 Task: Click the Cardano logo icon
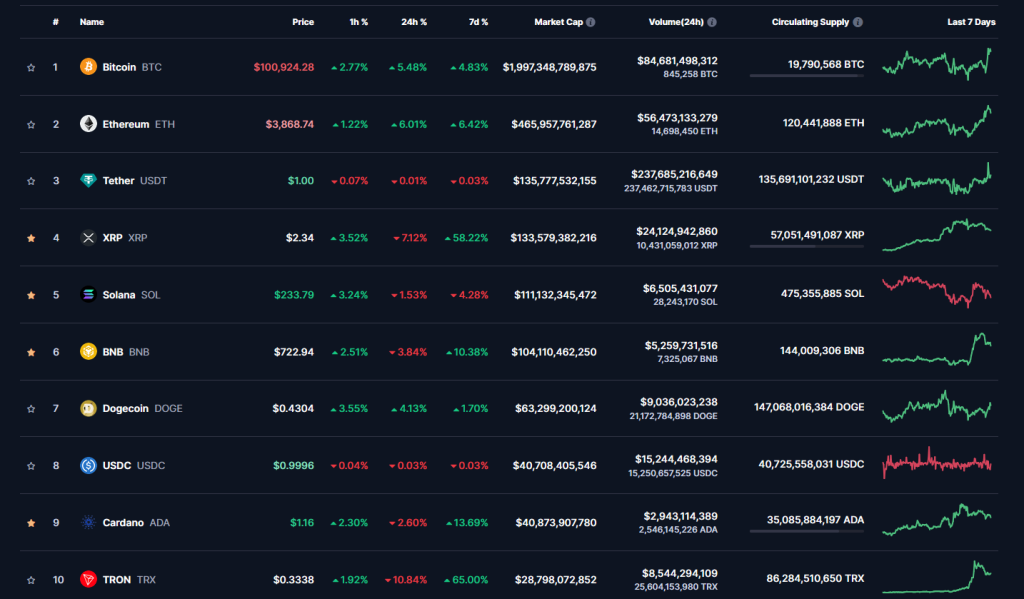(x=88, y=523)
